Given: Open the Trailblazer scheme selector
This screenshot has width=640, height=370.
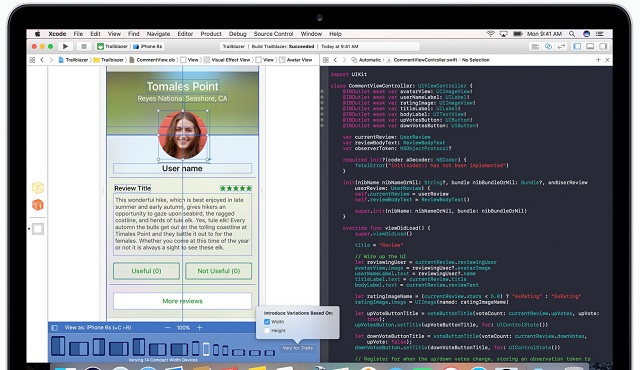Looking at the screenshot, I should pos(113,47).
